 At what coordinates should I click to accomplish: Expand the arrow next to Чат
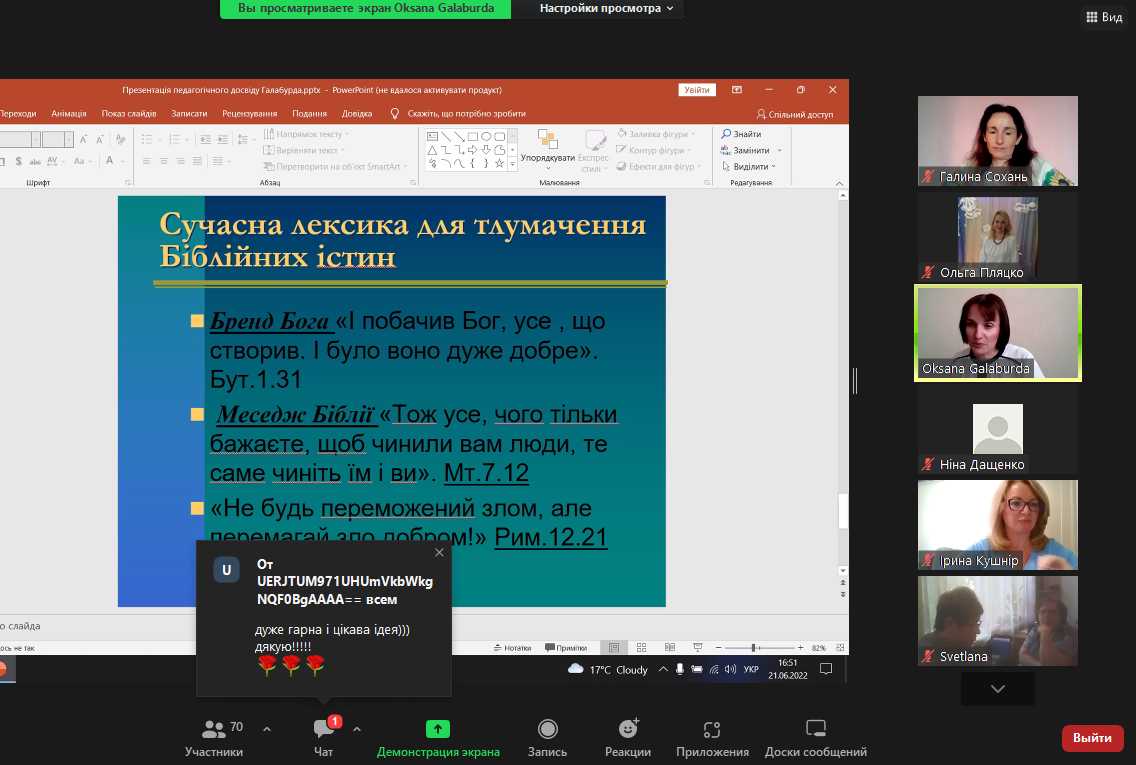coord(357,729)
